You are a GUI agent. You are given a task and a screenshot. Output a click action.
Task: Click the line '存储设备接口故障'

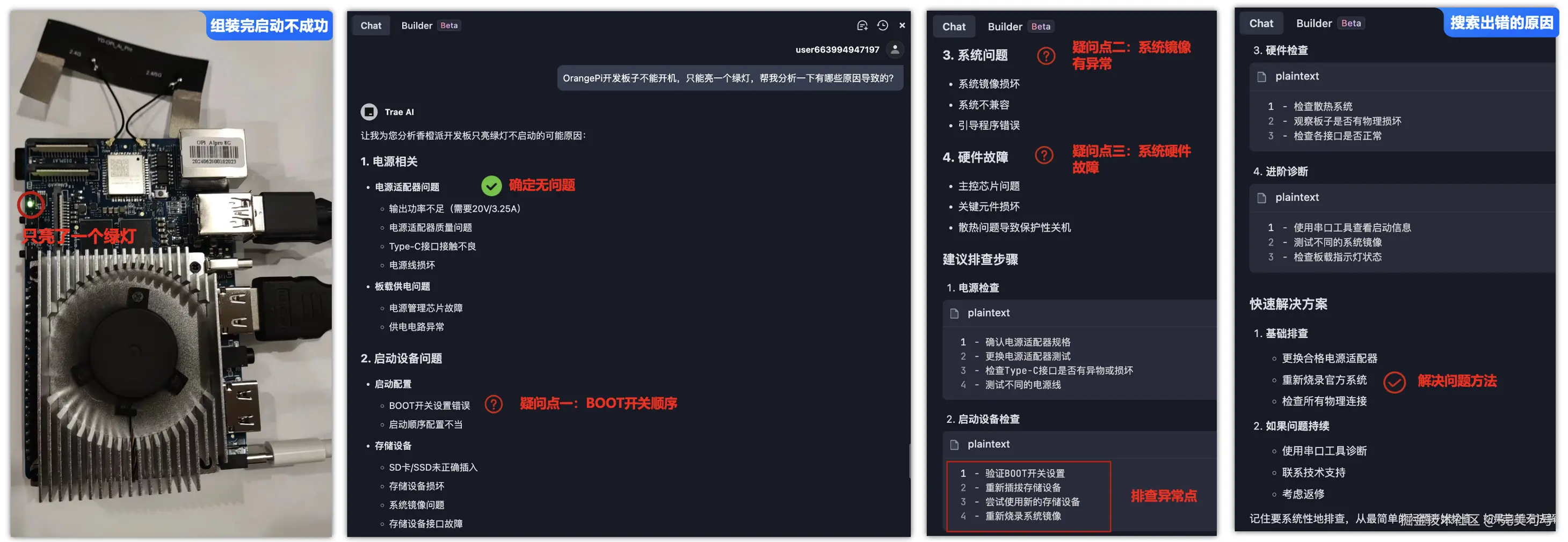pyautogui.click(x=425, y=524)
